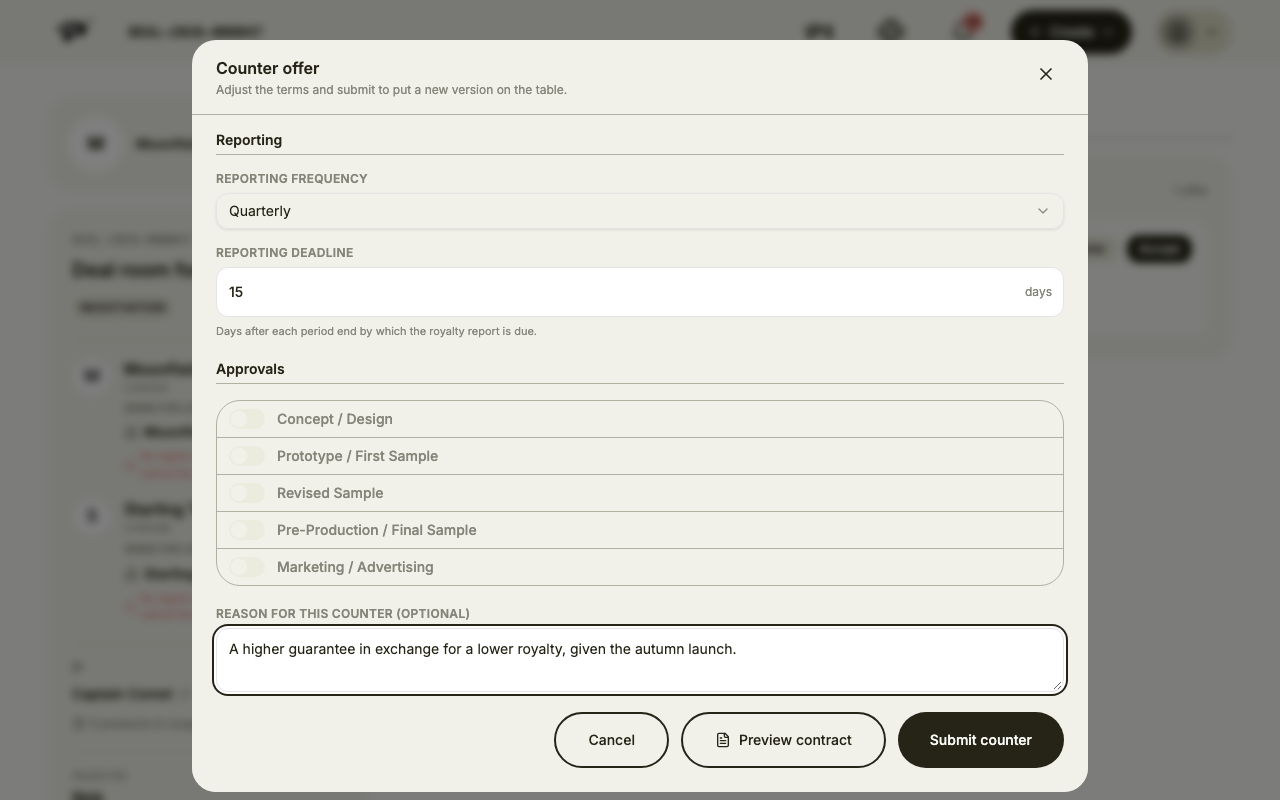Click the "REPORTING DEADLINE" field label

click(285, 253)
